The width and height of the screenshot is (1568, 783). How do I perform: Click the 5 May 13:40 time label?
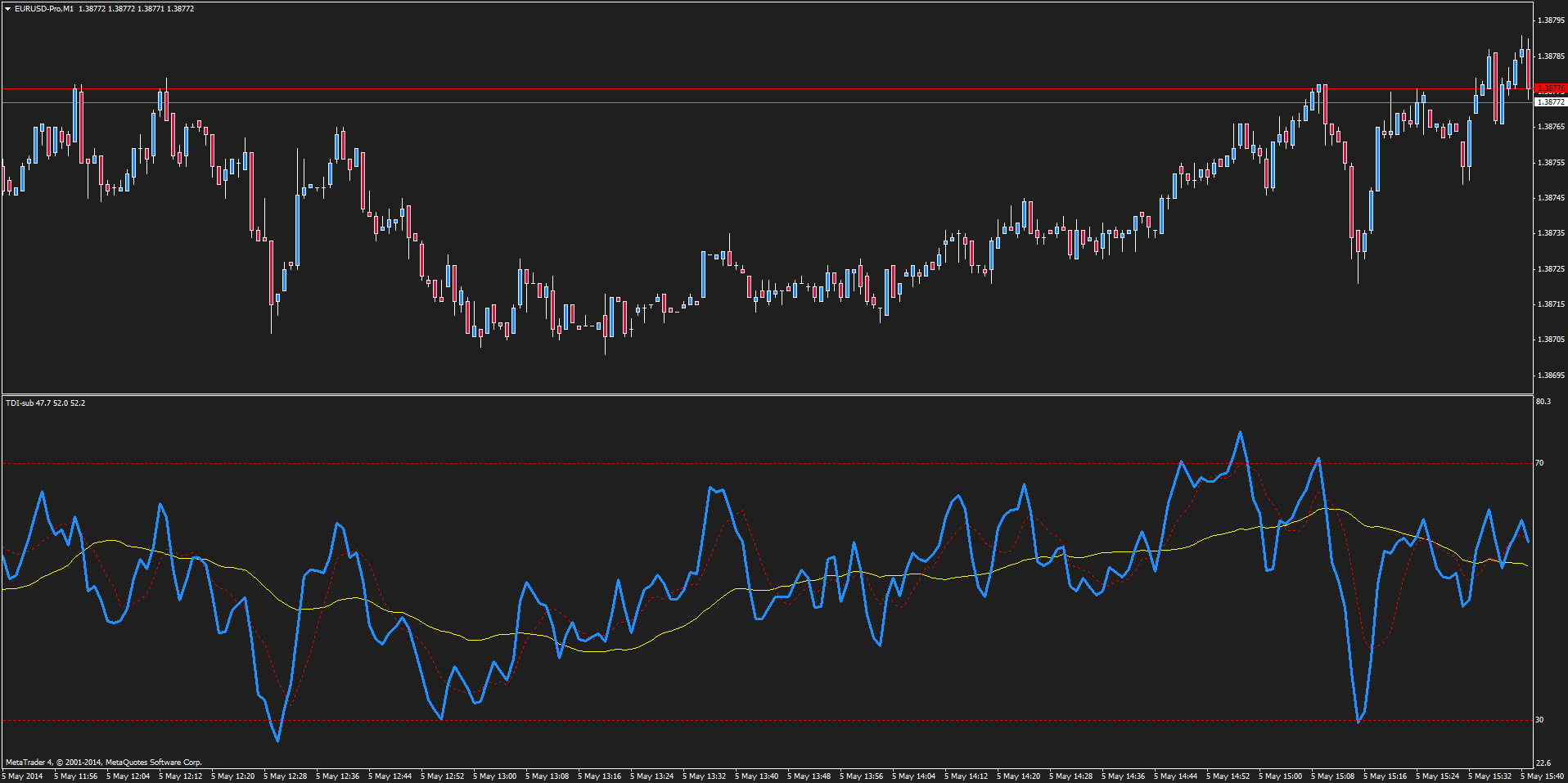pyautogui.click(x=756, y=776)
